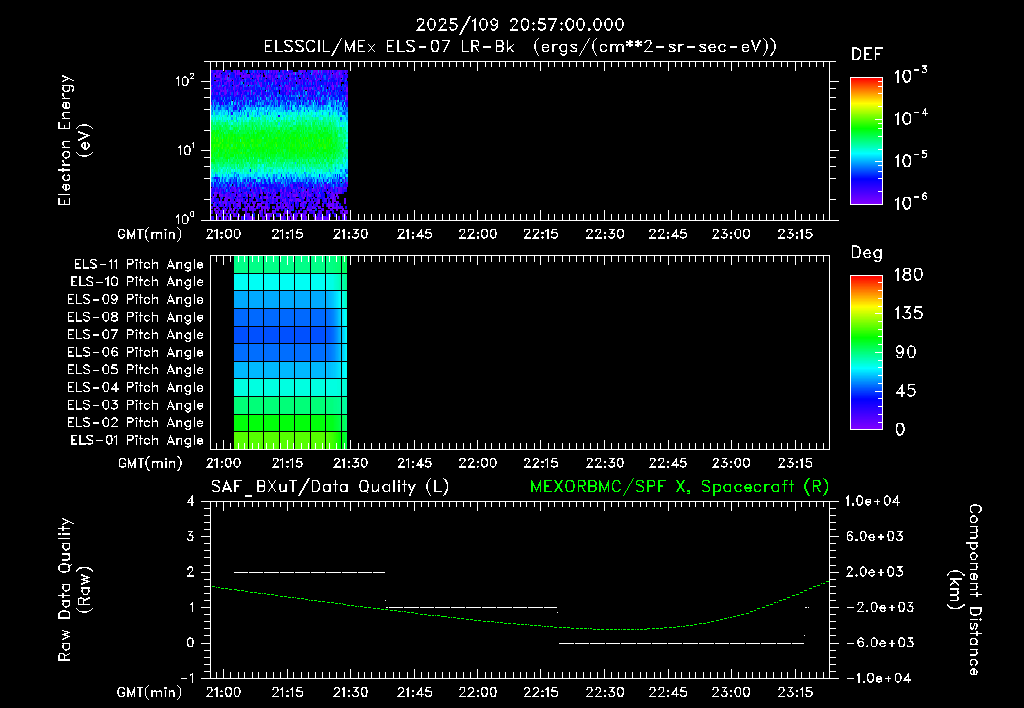Pick the Deg pitch angle color bar
Screen dimensions: 1024x708
pos(866,352)
